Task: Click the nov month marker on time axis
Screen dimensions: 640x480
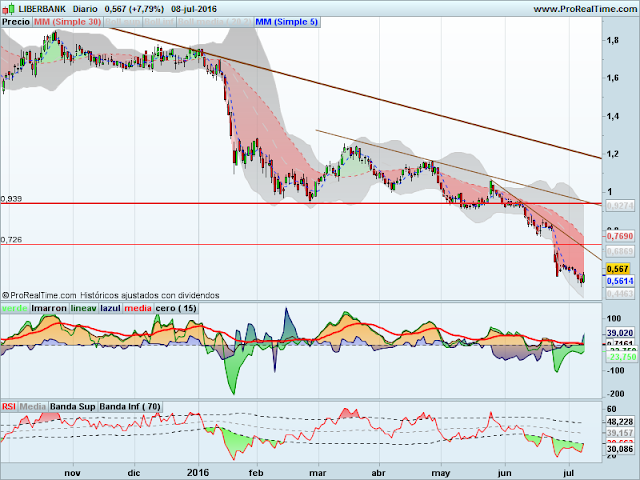Action: [73, 473]
